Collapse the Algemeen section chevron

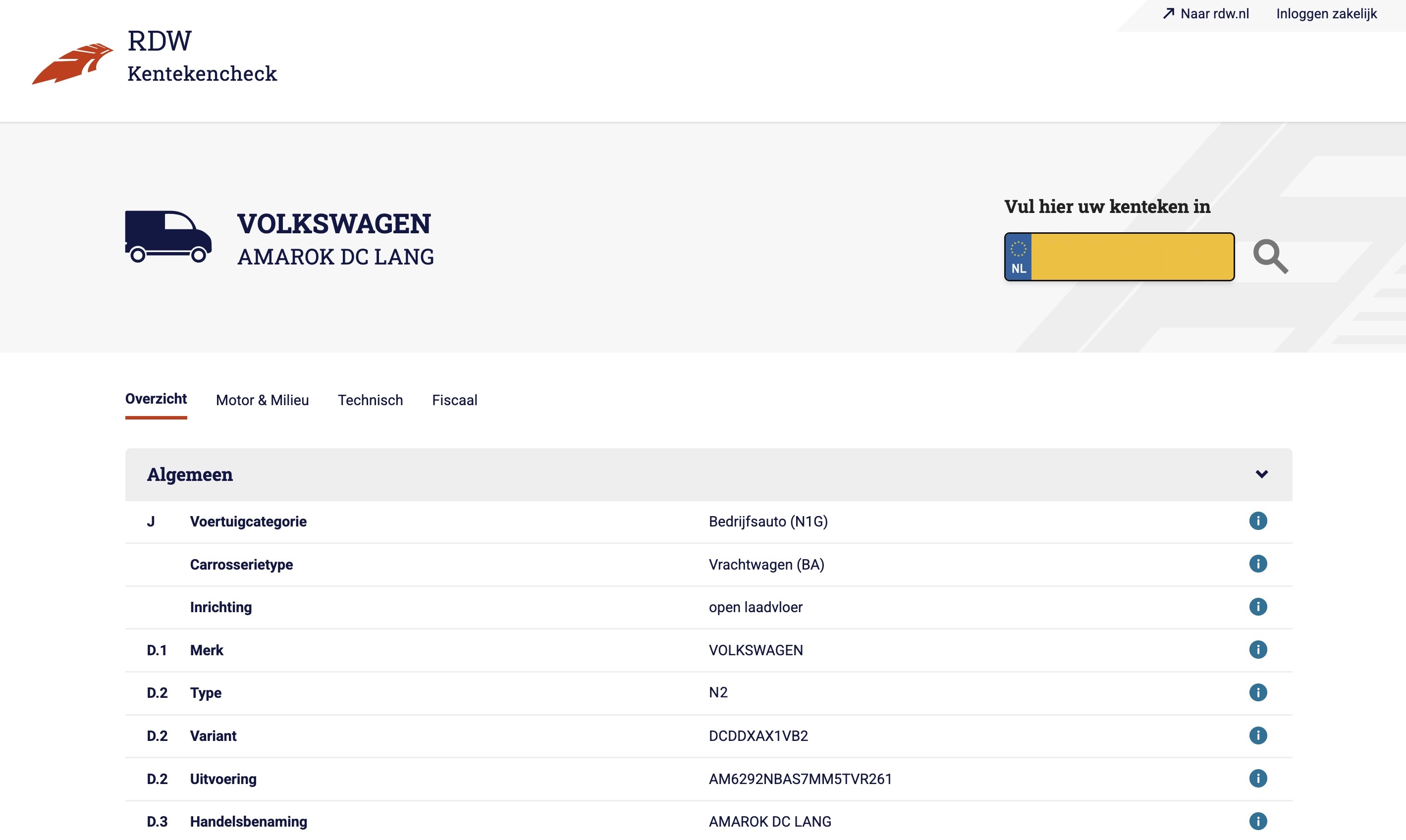click(1262, 474)
